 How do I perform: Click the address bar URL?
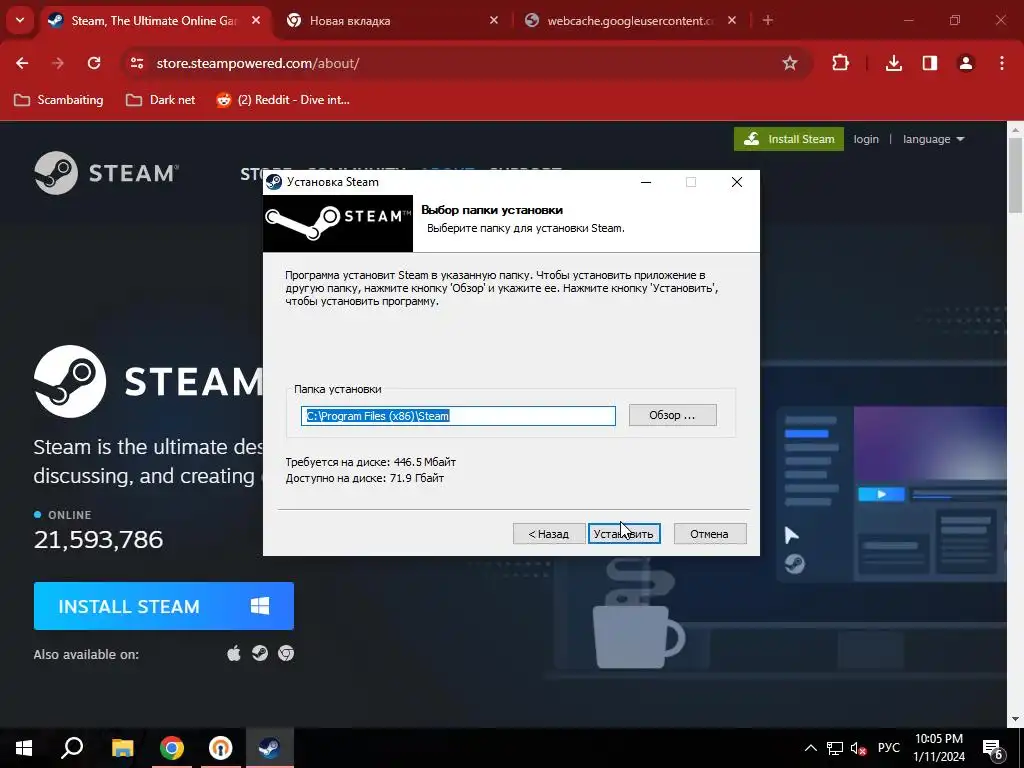[x=258, y=63]
